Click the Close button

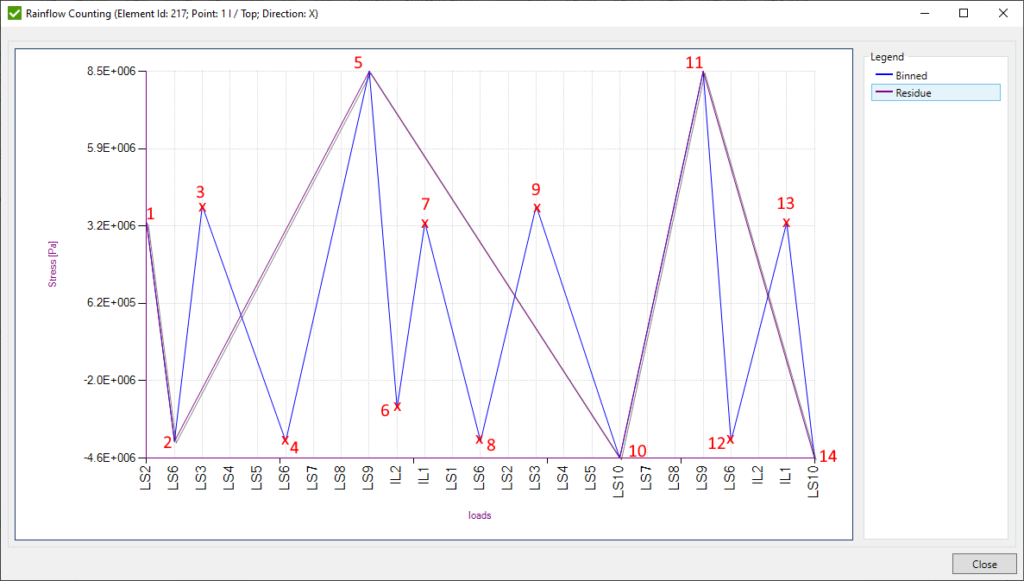(x=984, y=563)
